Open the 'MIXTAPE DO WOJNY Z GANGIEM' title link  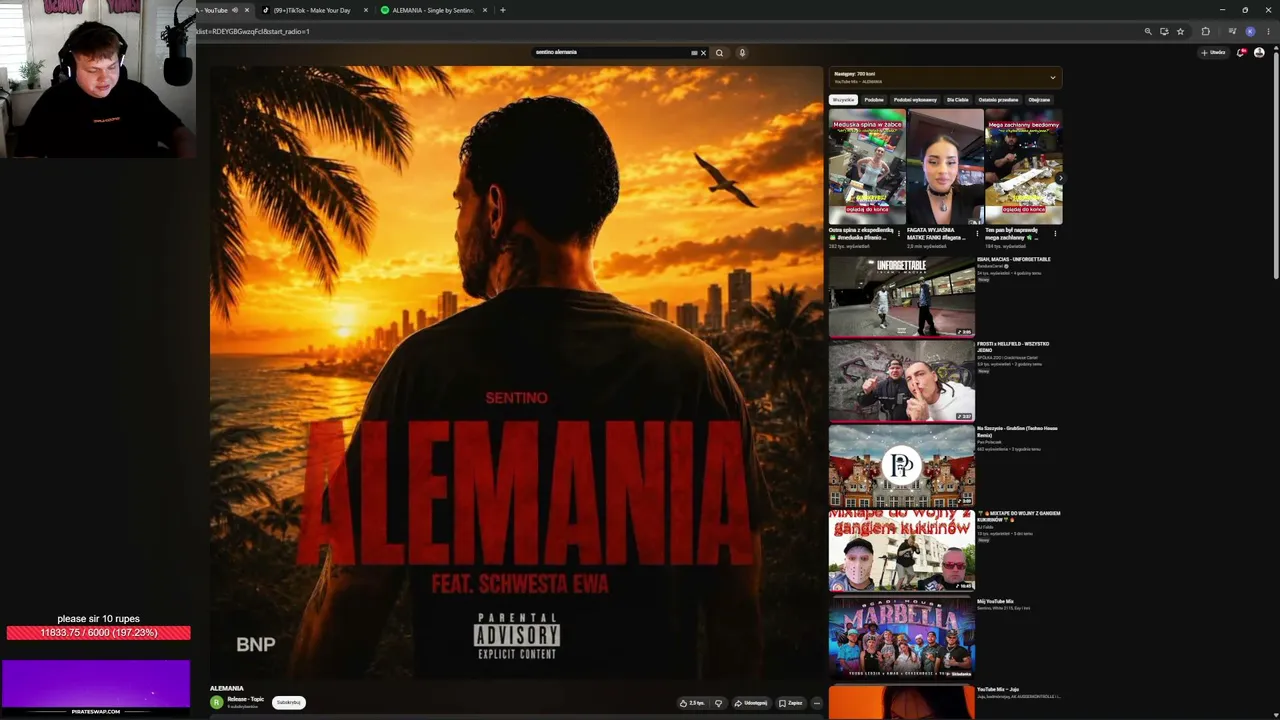(1019, 516)
